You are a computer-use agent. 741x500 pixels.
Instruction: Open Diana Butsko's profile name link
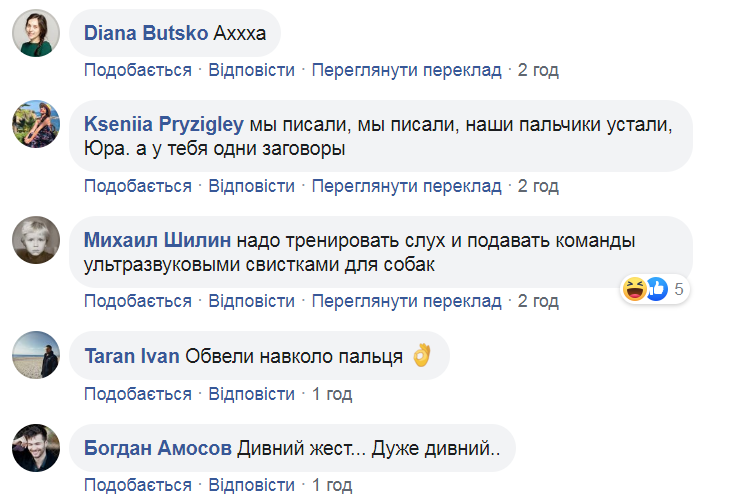(x=146, y=33)
